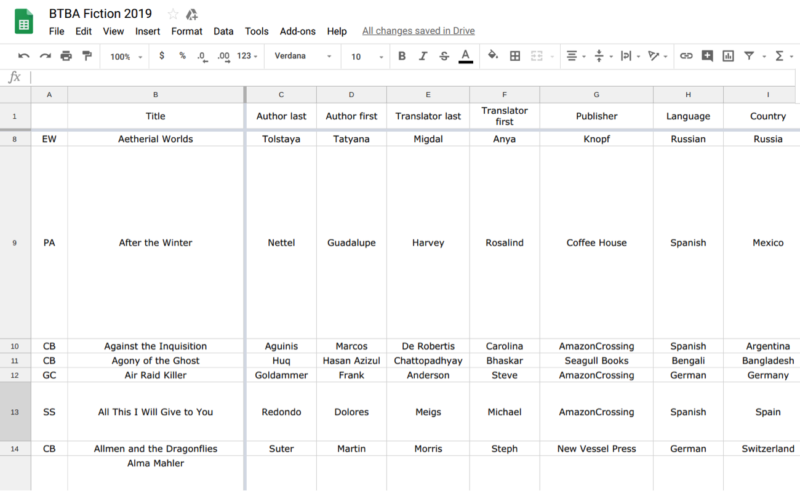This screenshot has height=491, width=800.
Task: Open the Borders tool
Action: click(x=515, y=56)
